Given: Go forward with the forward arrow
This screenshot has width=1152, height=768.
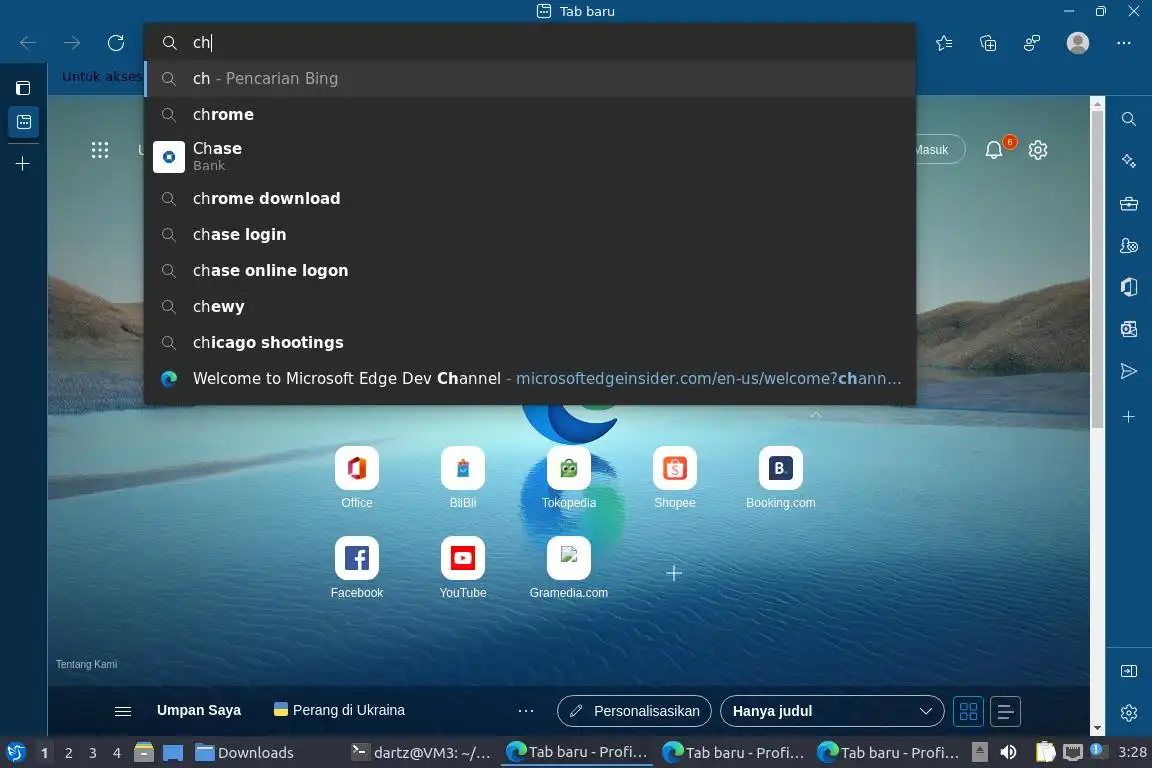Looking at the screenshot, I should tap(72, 43).
